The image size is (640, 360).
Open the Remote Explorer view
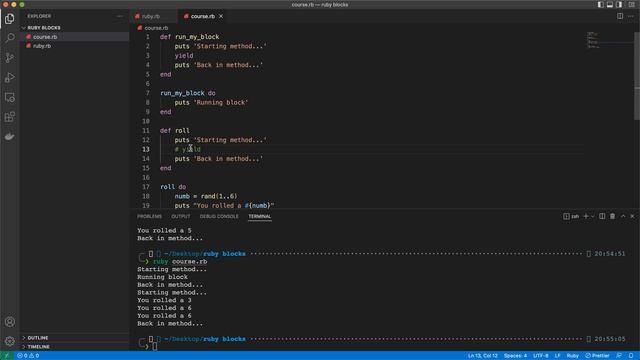9,97
